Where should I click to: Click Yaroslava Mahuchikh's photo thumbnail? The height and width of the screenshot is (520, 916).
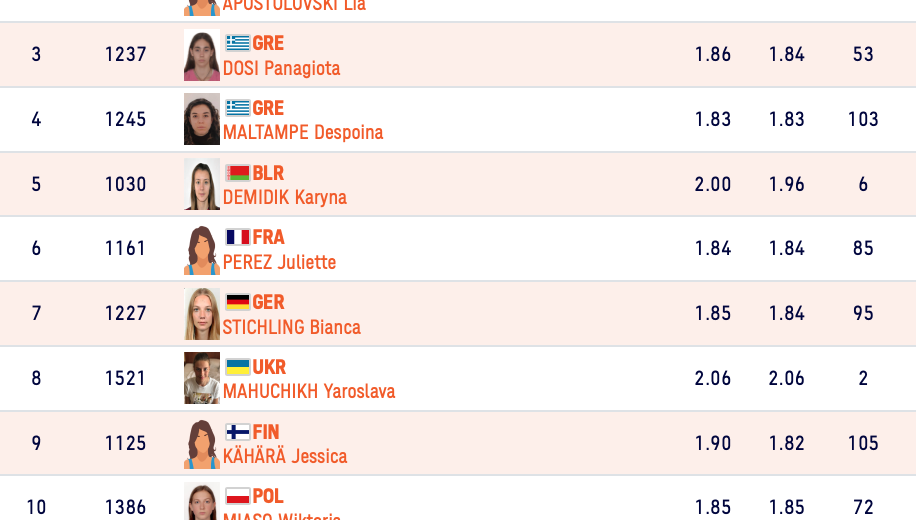(201, 379)
